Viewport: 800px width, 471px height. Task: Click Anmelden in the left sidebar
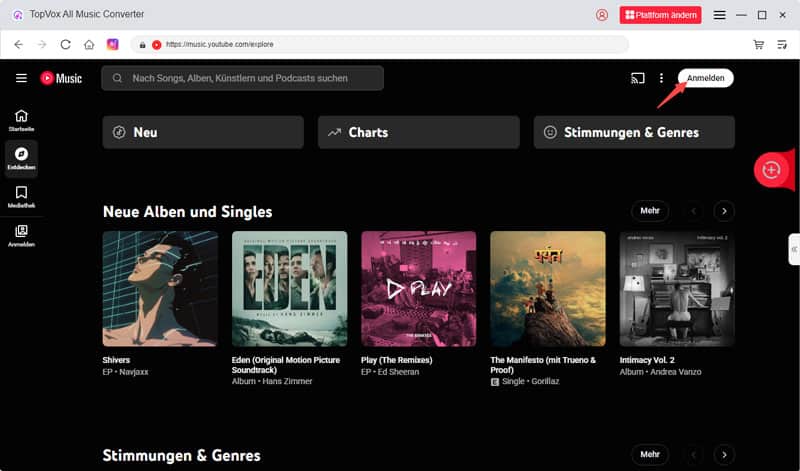click(x=21, y=236)
